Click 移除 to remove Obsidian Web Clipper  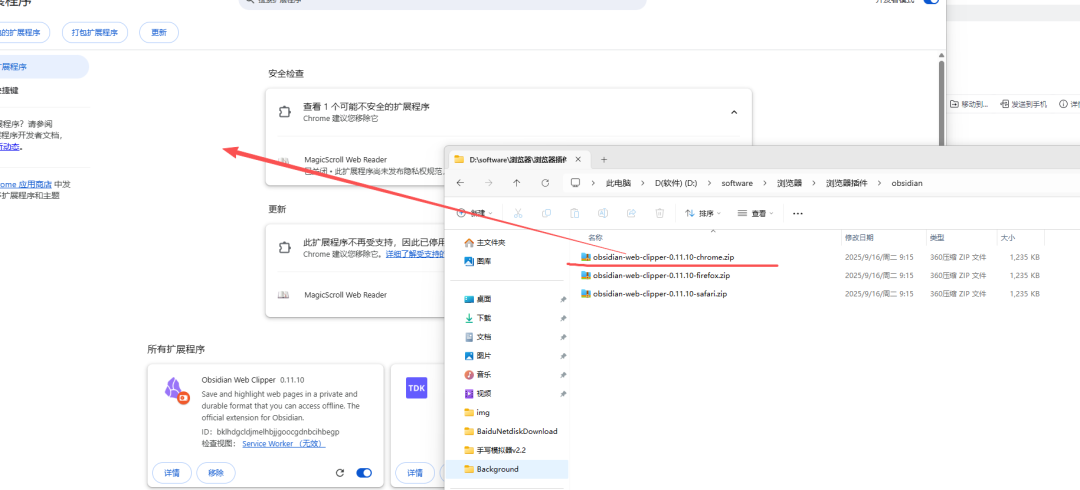pos(216,473)
